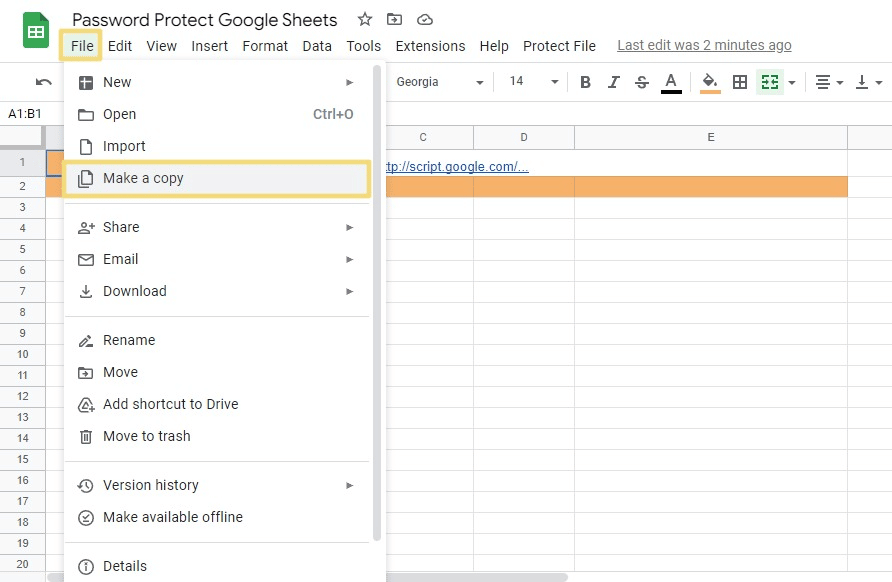Choose Move to trash option
This screenshot has height=582, width=892.
coord(146,436)
